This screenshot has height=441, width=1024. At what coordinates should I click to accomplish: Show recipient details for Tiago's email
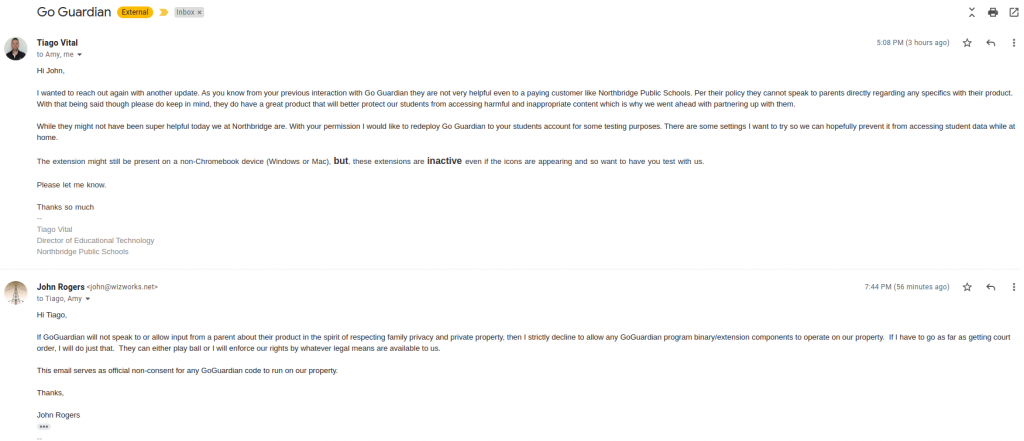point(80,55)
